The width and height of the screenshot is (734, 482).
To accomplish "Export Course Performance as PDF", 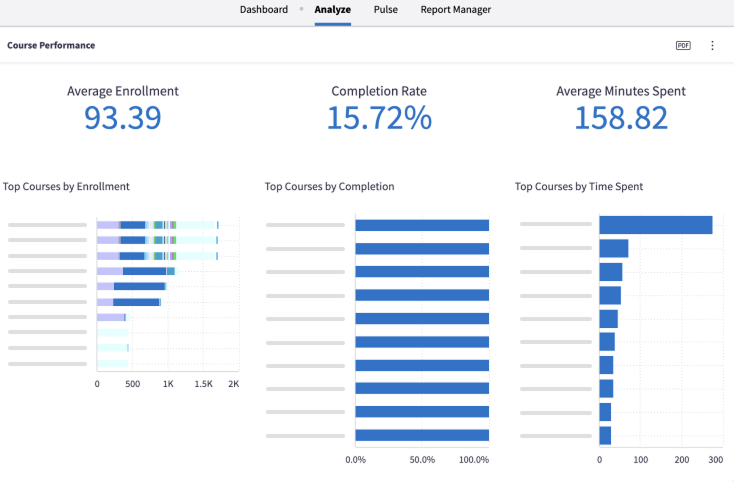I will [683, 45].
